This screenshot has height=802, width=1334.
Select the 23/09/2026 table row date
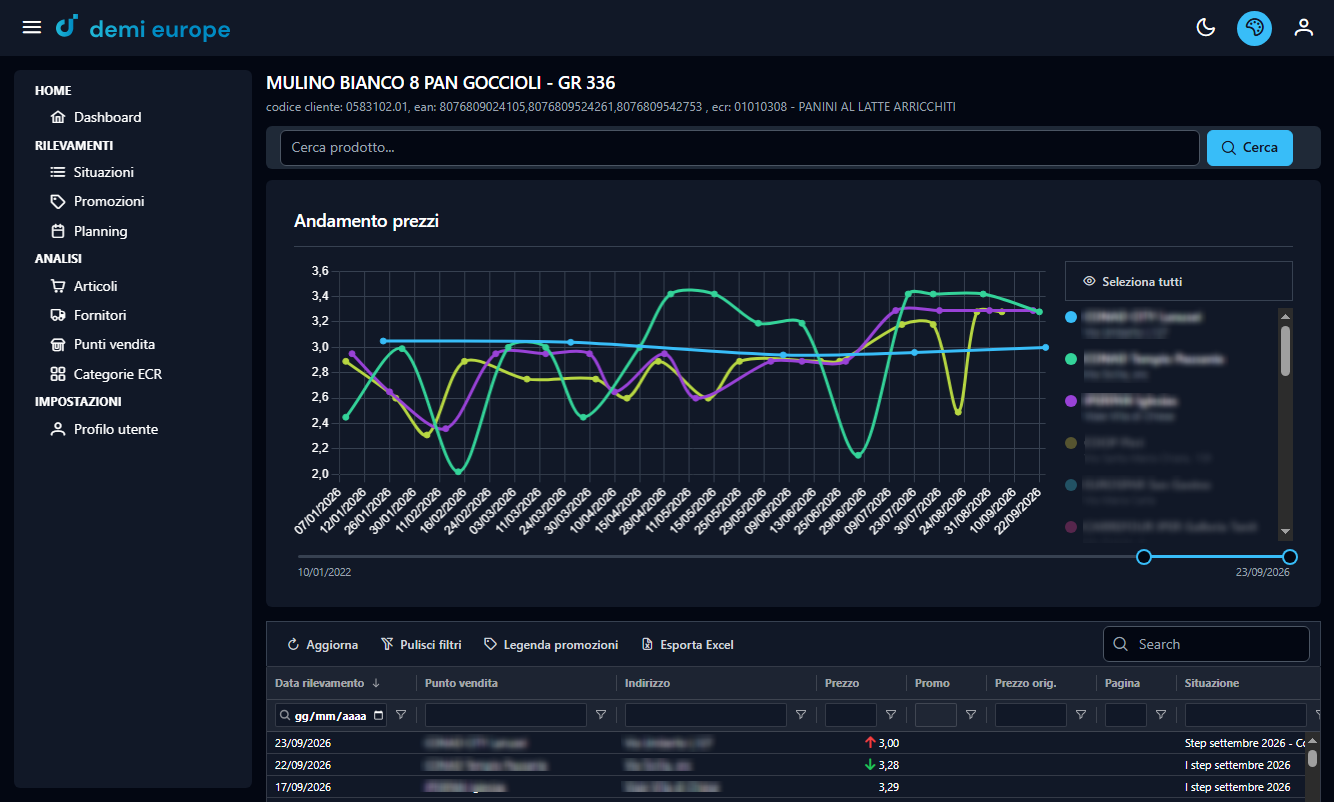tap(303, 743)
